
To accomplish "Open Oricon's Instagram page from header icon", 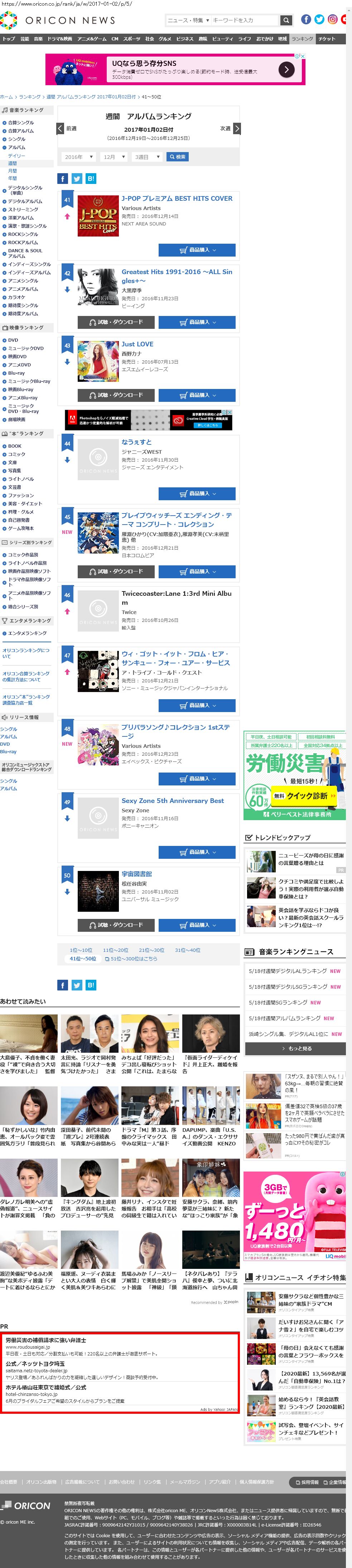I will point(333,19).
